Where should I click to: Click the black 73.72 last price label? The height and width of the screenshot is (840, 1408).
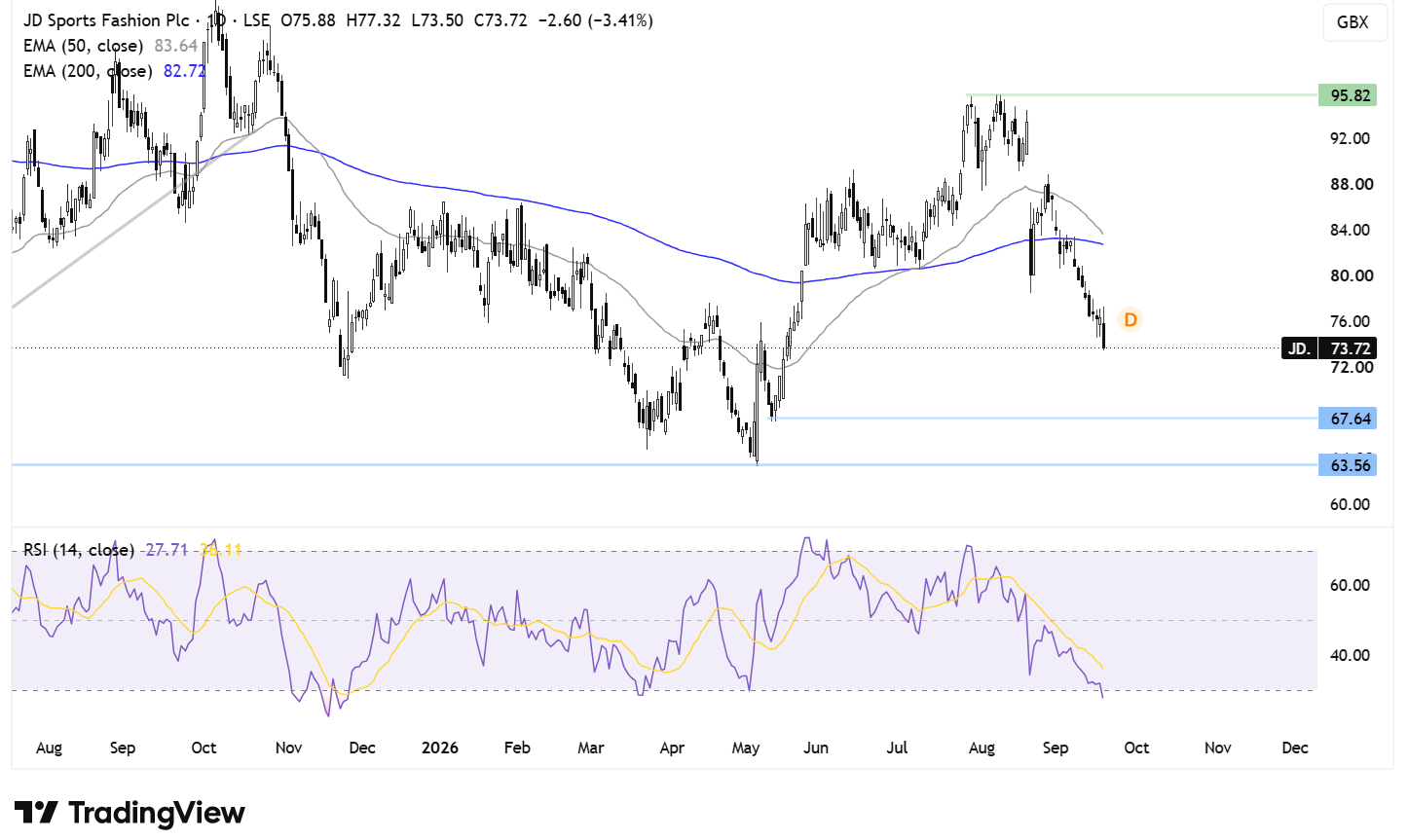tap(1348, 348)
